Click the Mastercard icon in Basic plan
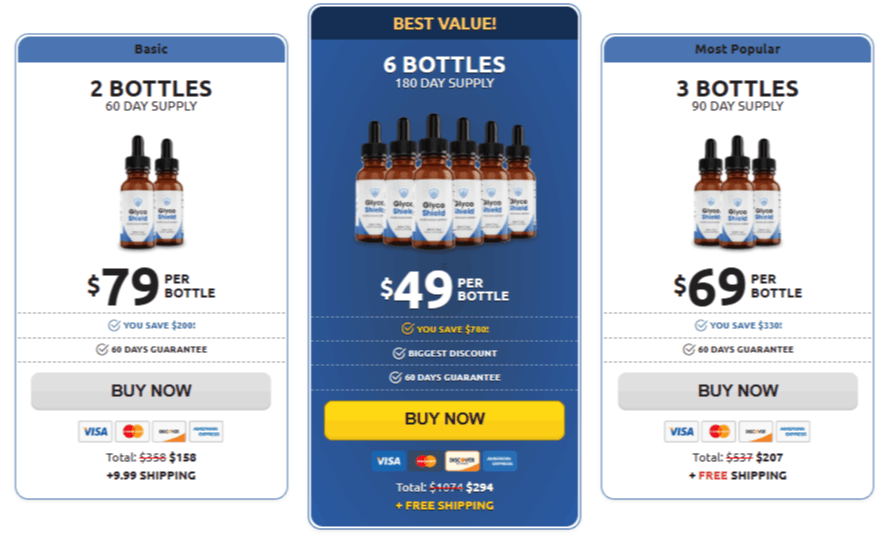889x545 pixels. click(133, 432)
